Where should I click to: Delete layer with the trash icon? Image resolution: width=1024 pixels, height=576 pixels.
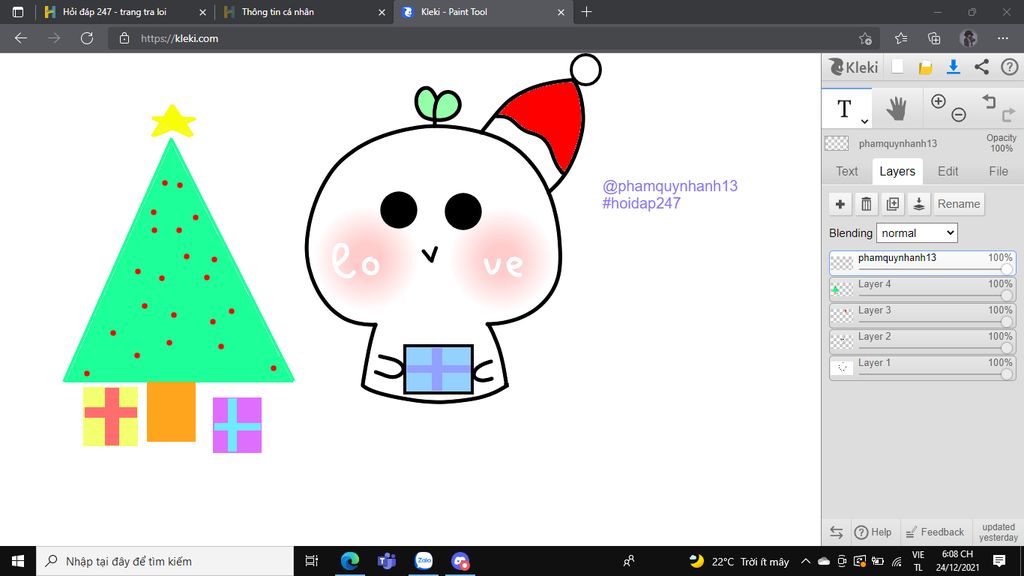[866, 204]
